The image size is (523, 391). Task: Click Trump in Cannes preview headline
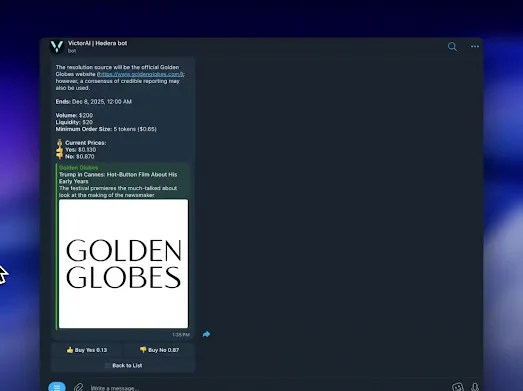tap(118, 178)
